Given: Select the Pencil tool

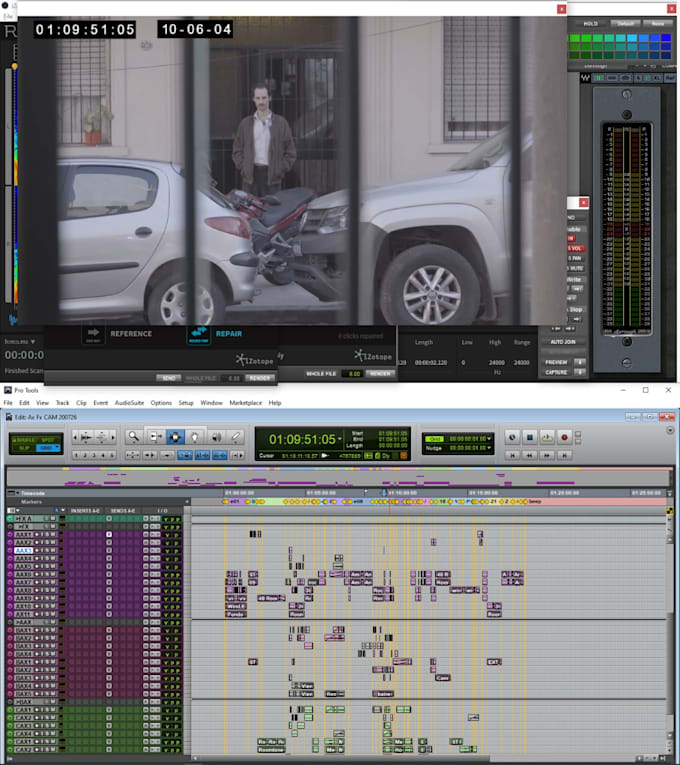Looking at the screenshot, I should (x=236, y=437).
